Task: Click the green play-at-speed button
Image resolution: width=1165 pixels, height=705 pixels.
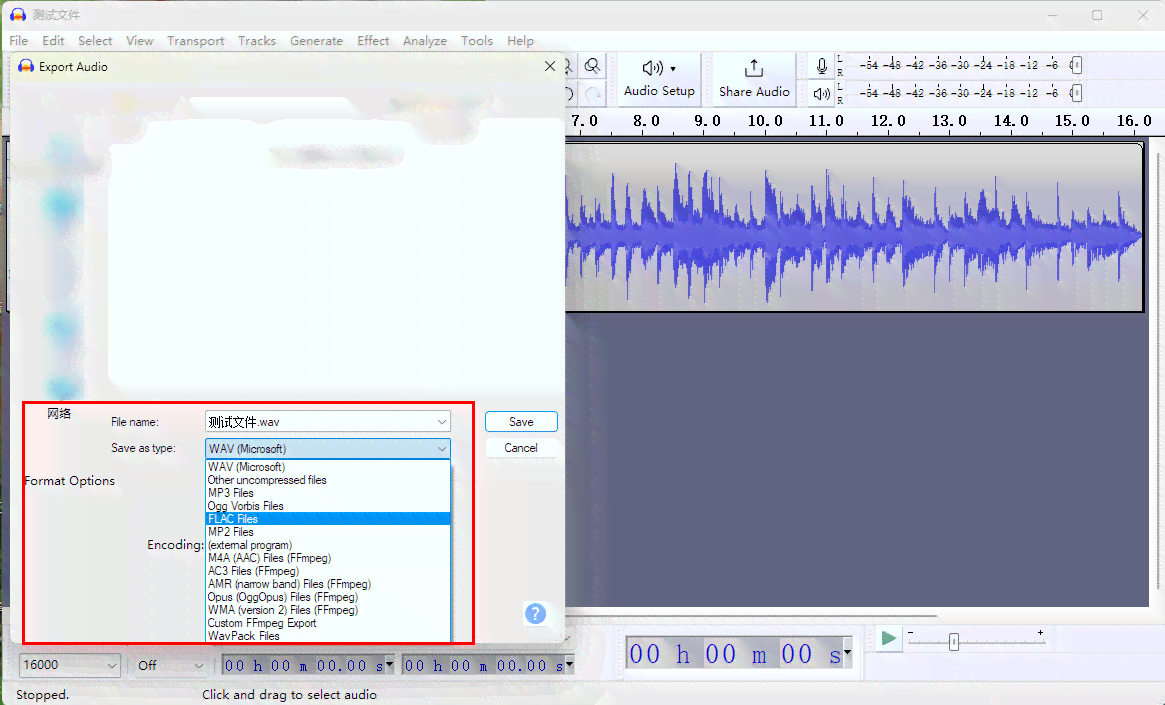Action: click(888, 638)
